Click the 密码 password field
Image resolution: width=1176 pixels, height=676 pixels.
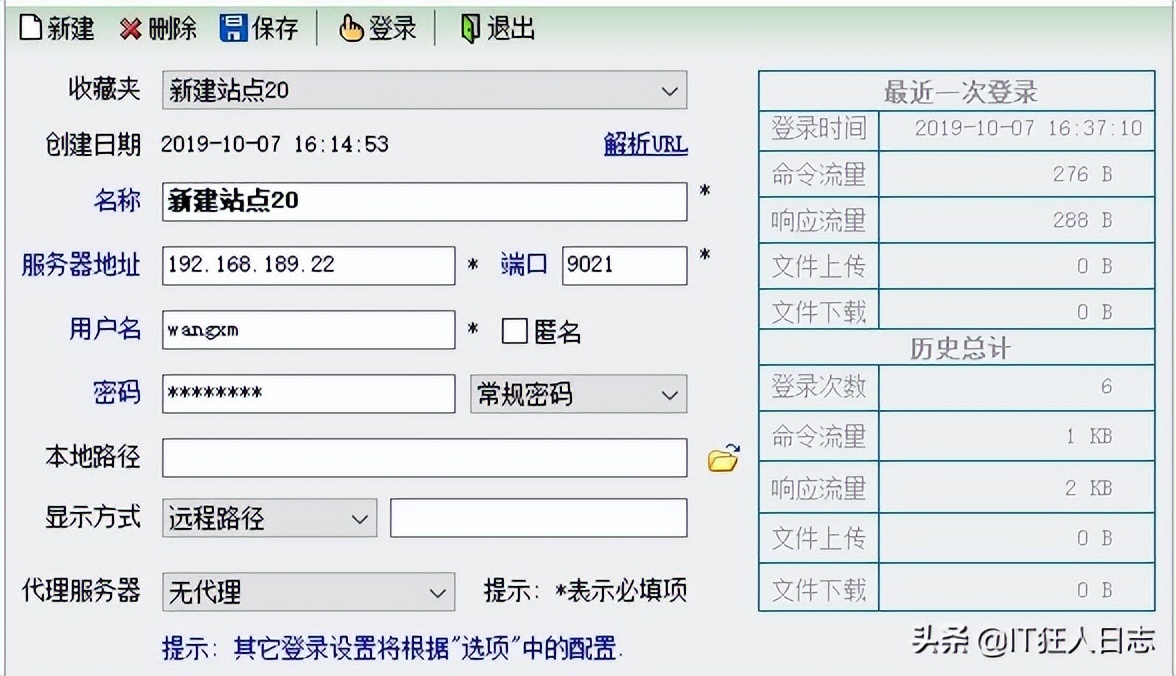click(x=308, y=393)
